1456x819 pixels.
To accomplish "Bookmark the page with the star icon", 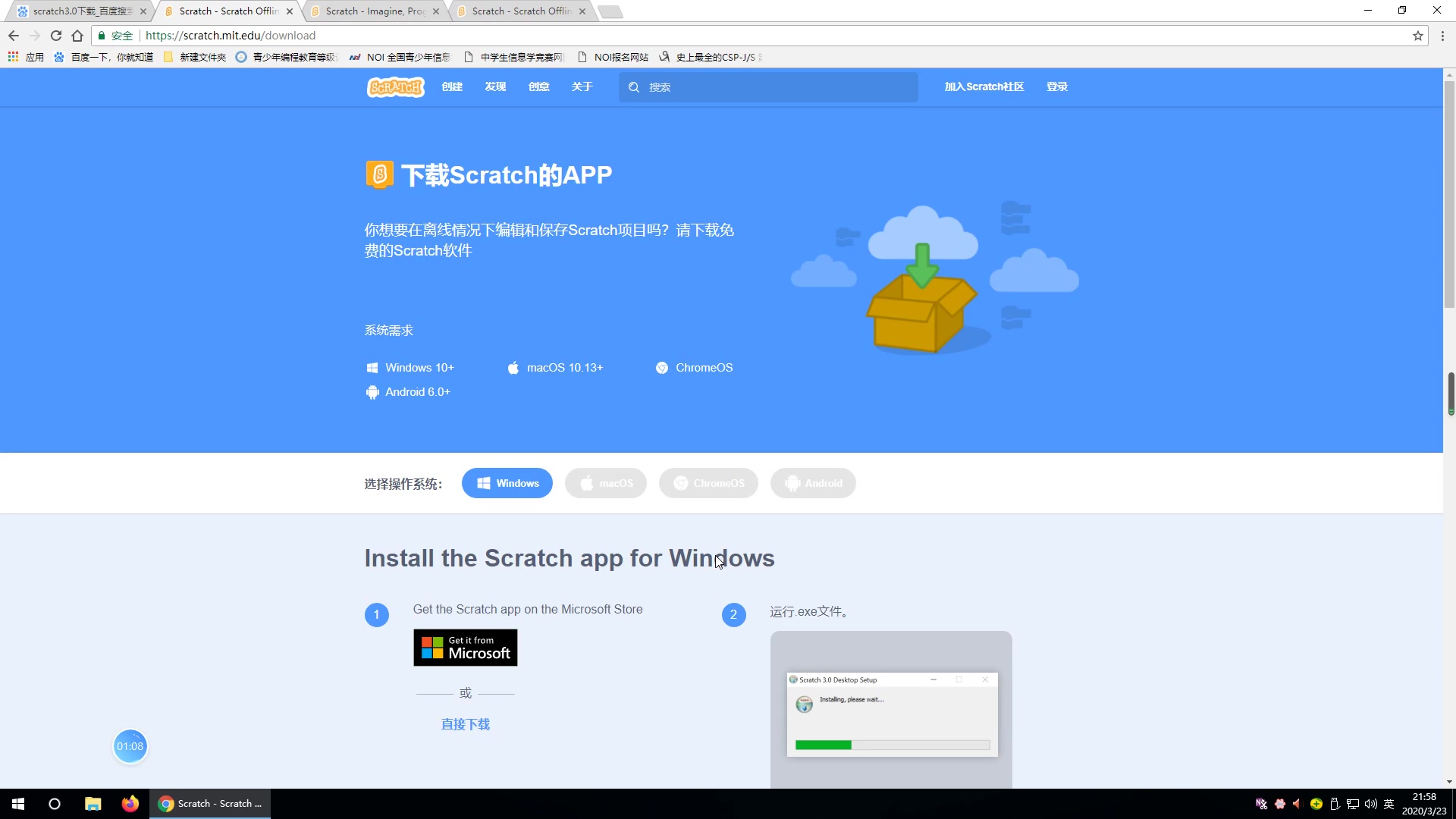I will coord(1417,36).
